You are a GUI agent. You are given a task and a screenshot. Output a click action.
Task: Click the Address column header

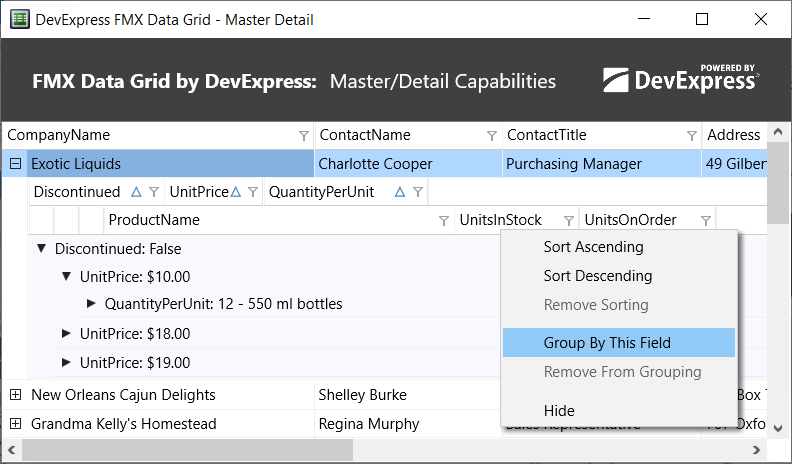coord(734,135)
